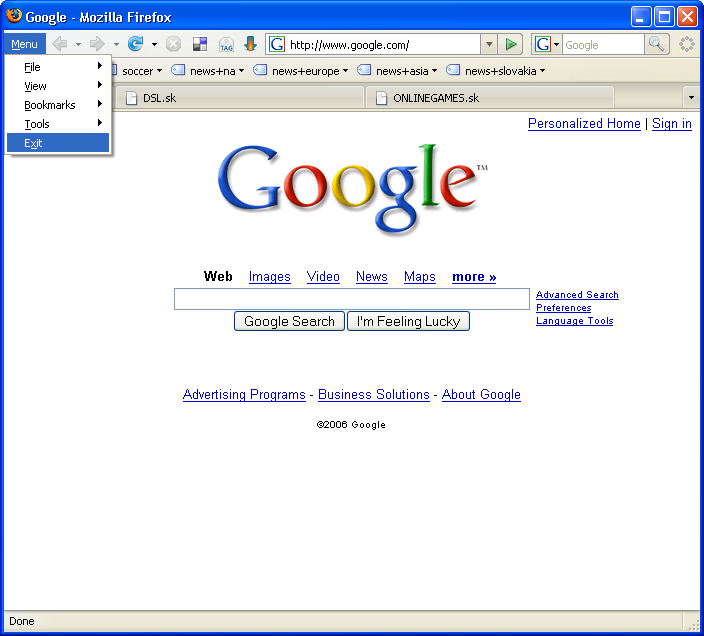Screen dimensions: 704x636
Task: Click the del.icio.us checkered icon
Action: (x=199, y=44)
